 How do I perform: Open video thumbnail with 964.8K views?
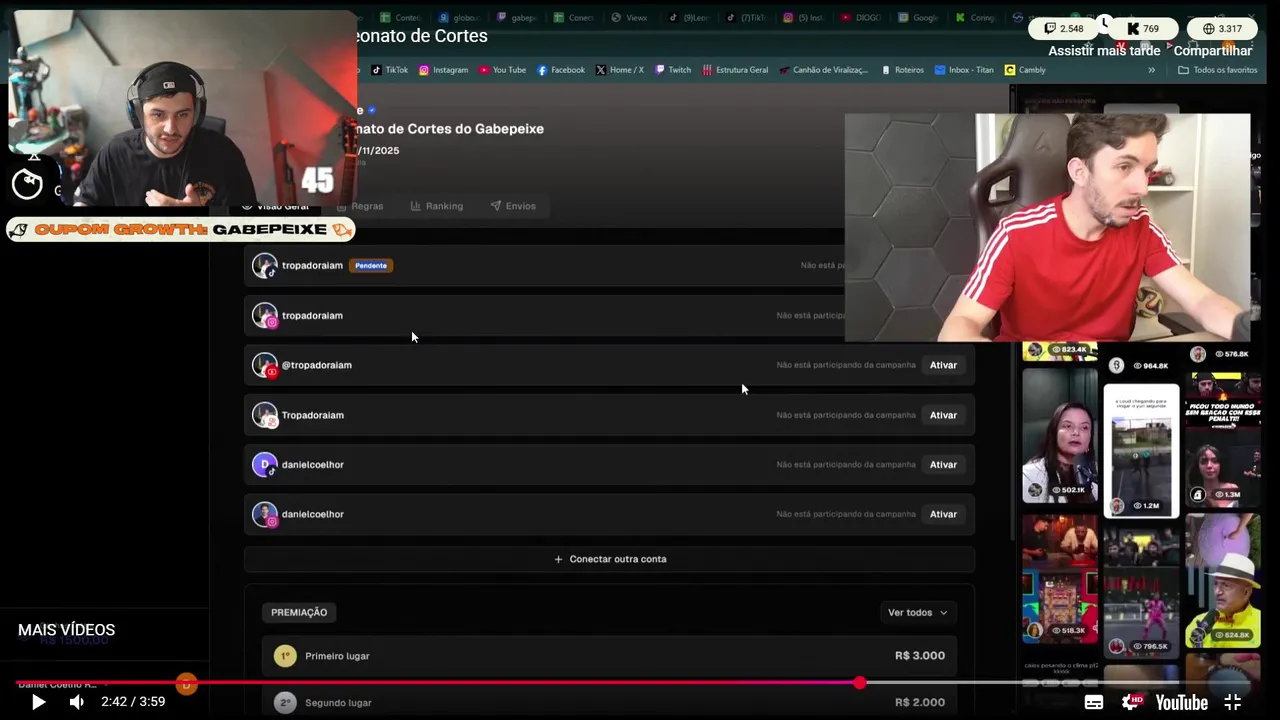point(1141,362)
